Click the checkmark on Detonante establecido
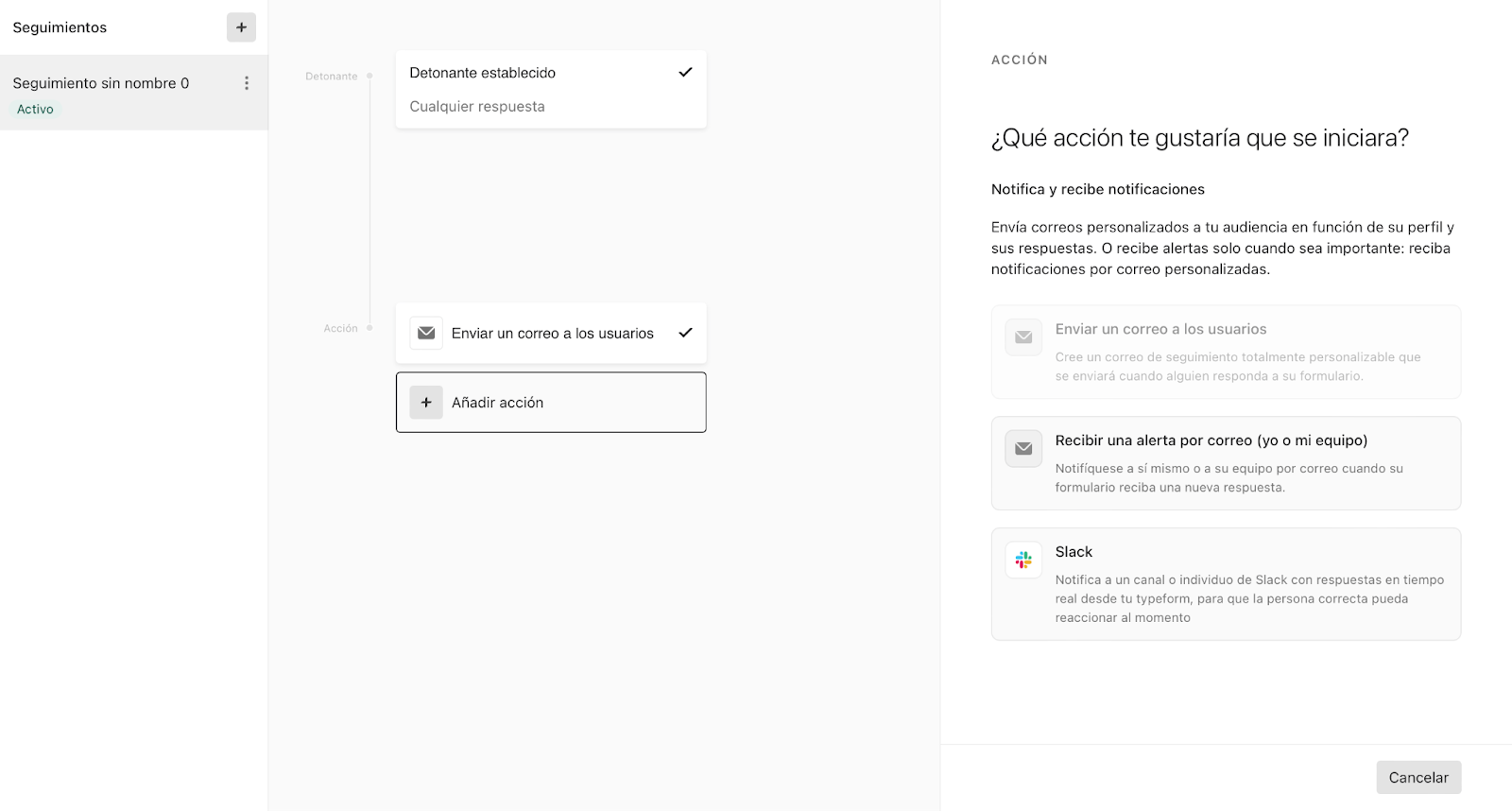1512x811 pixels. (685, 73)
